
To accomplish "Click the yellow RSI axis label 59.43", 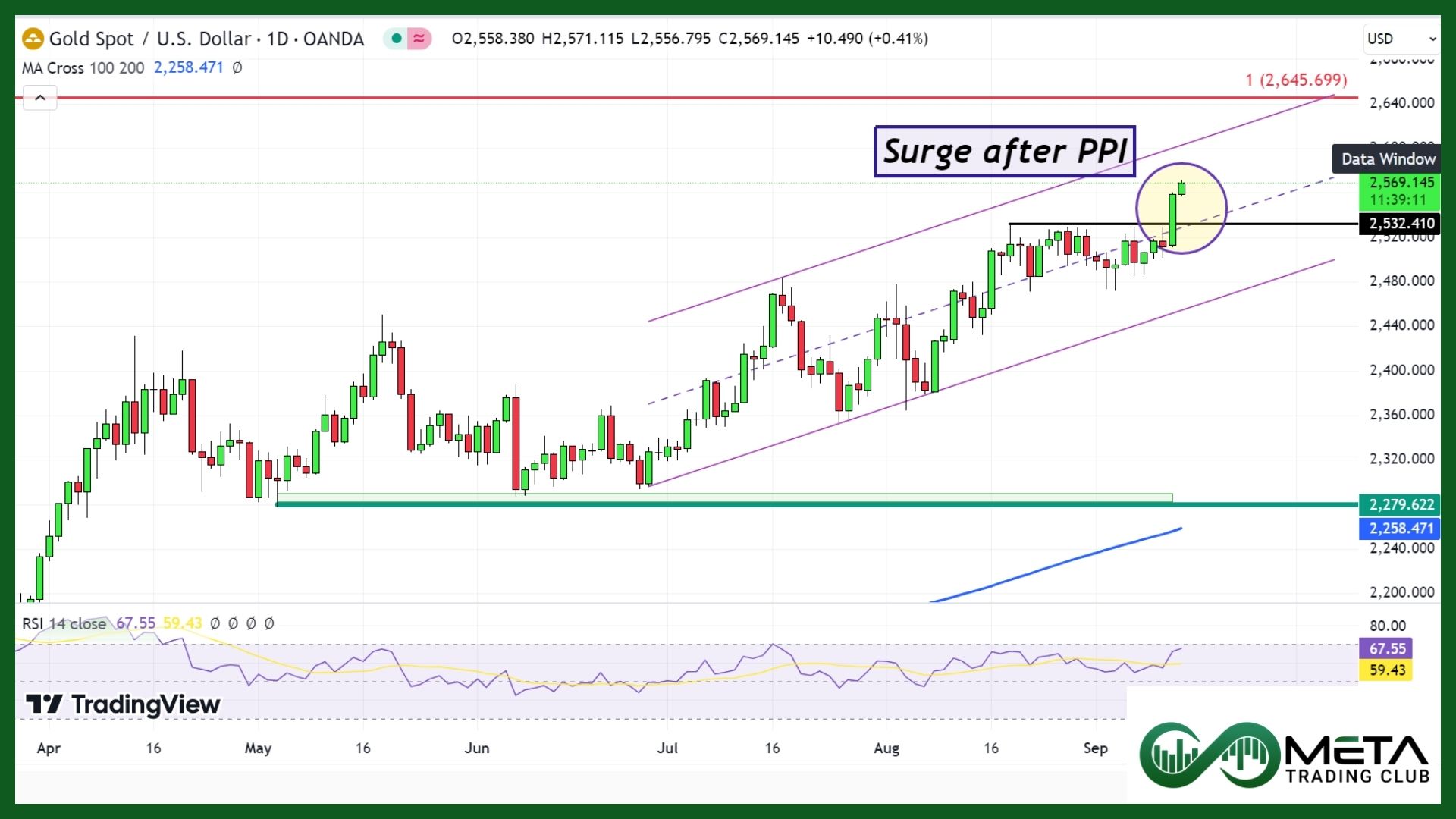I will (x=1386, y=670).
